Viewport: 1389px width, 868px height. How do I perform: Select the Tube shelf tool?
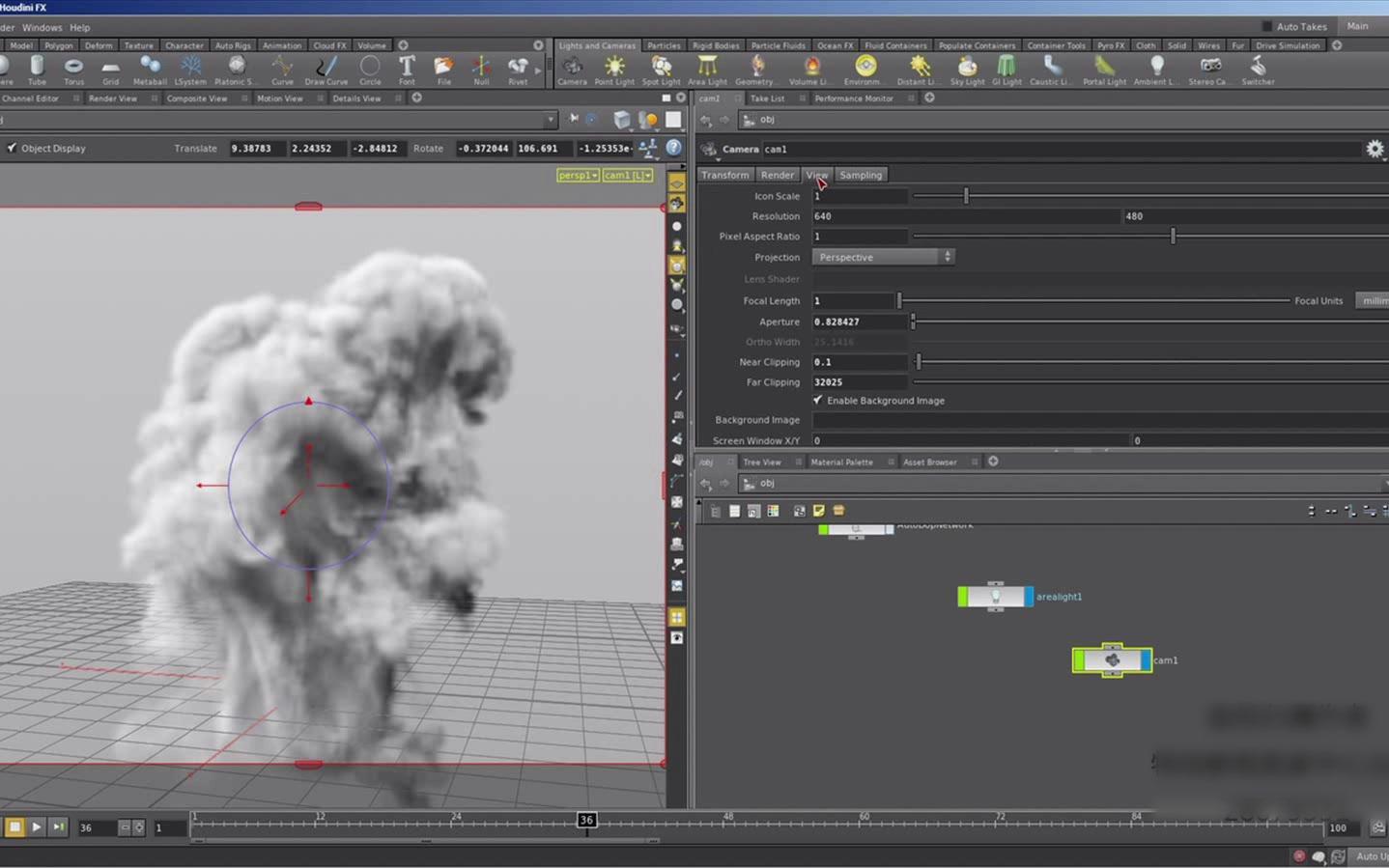37,70
